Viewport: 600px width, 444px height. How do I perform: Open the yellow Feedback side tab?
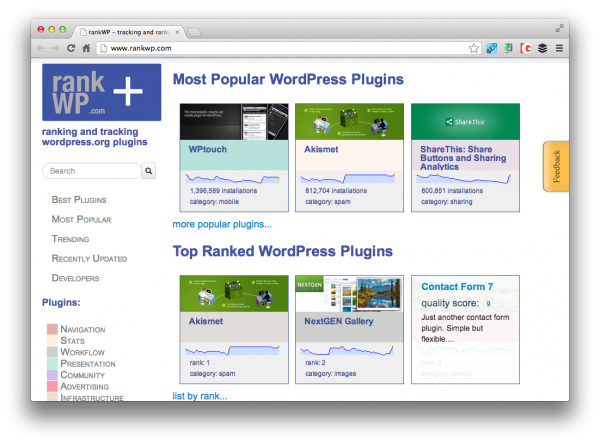click(556, 166)
